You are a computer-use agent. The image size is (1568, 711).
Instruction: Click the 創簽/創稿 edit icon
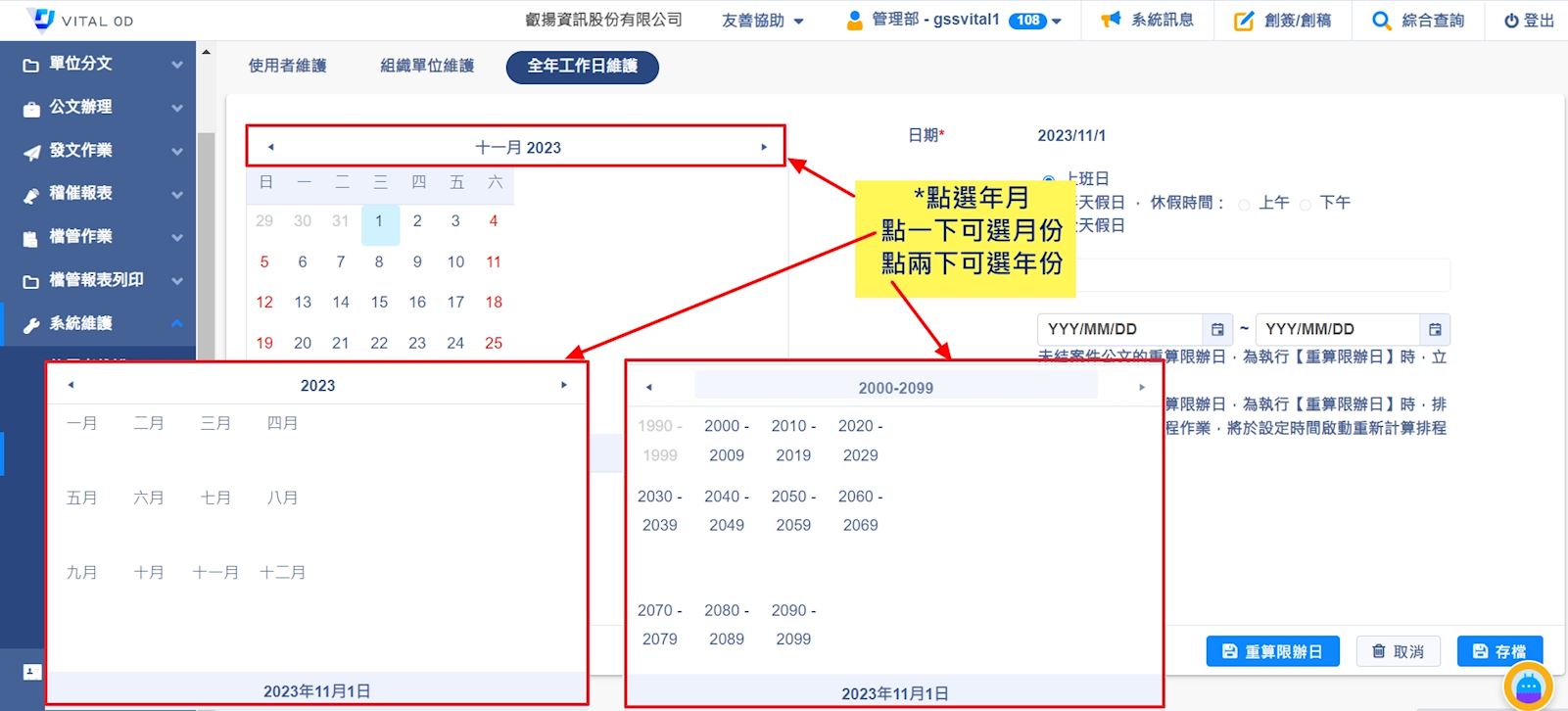1243,21
